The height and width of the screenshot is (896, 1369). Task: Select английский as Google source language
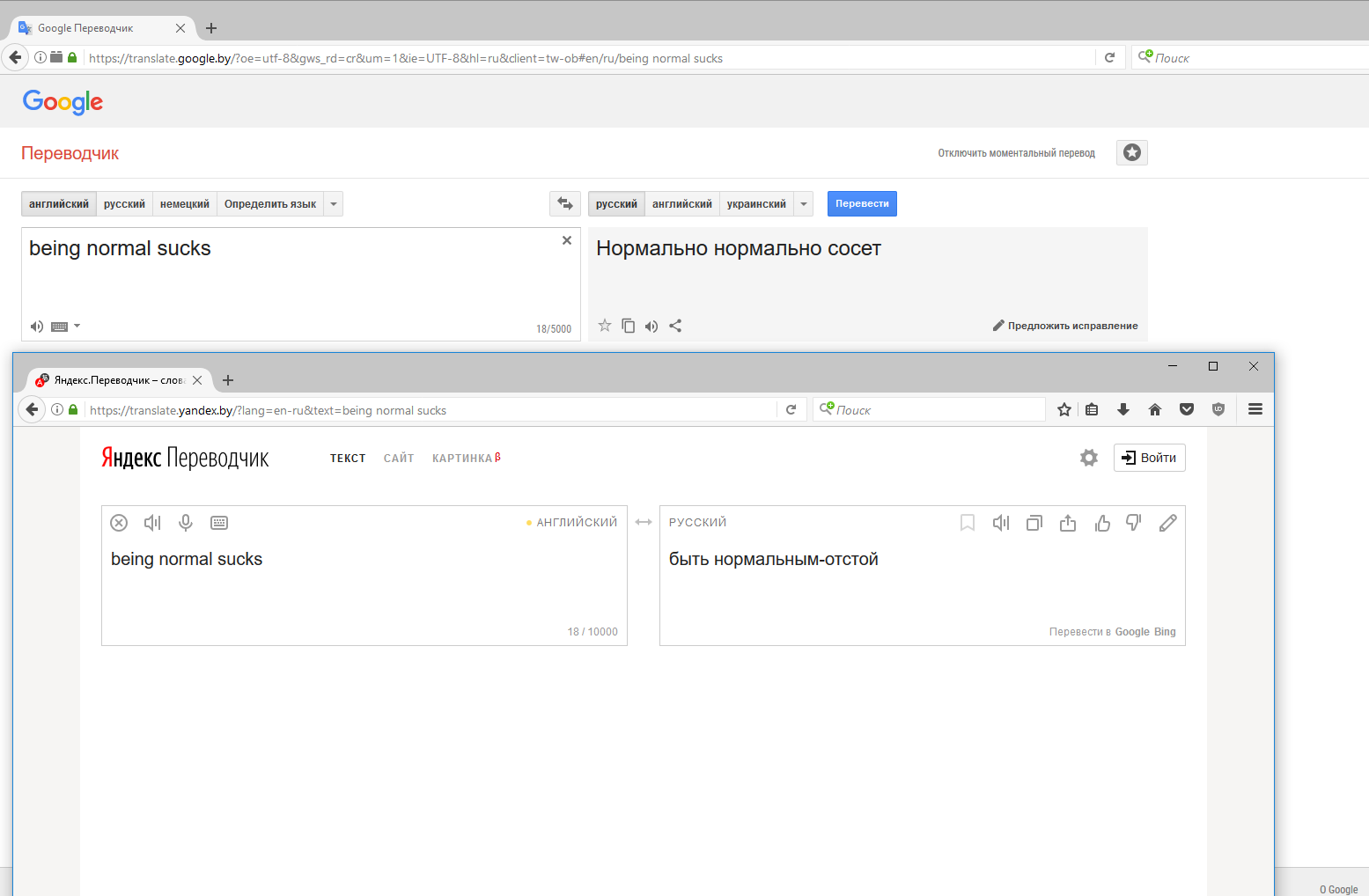(x=59, y=203)
